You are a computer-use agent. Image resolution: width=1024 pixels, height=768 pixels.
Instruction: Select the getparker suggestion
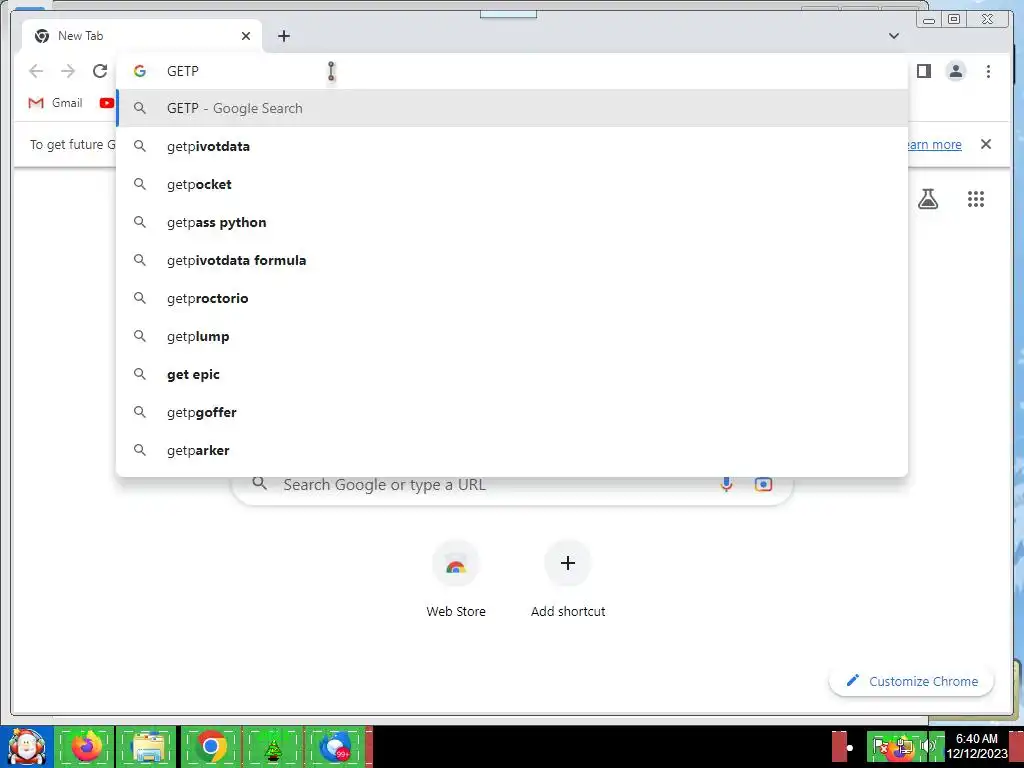512,450
